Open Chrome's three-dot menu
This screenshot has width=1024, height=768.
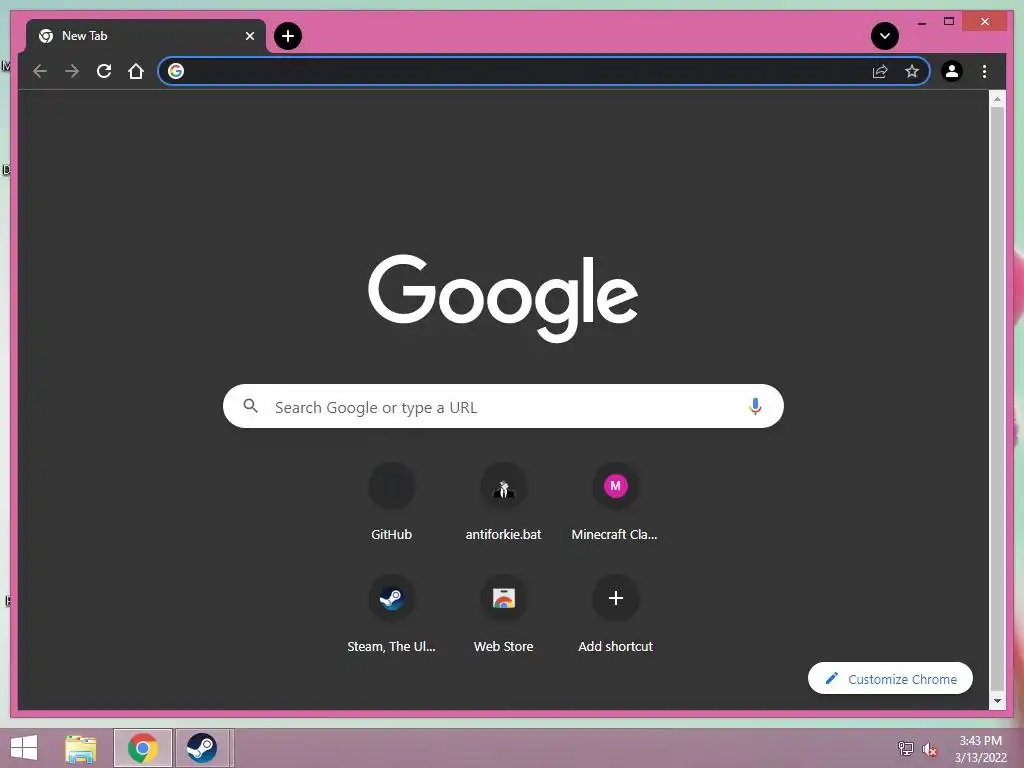[984, 71]
